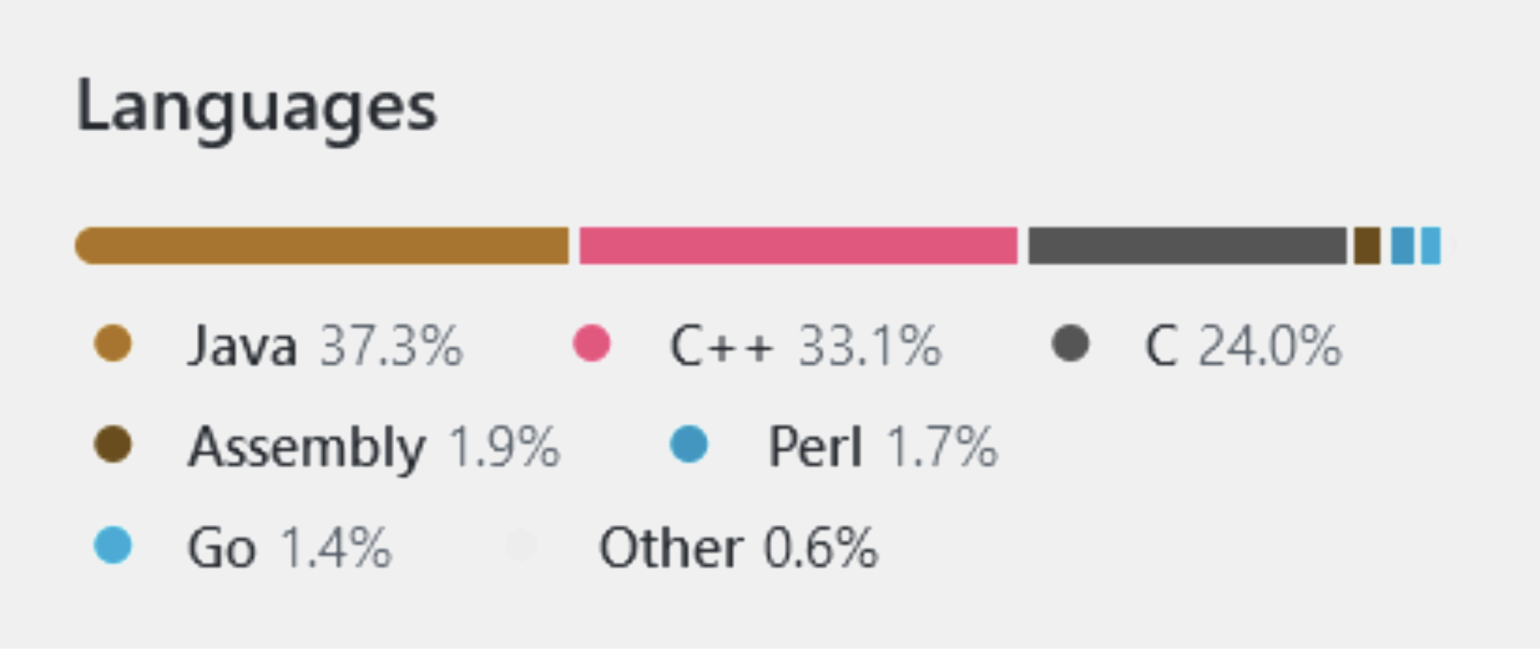The image size is (1540, 649).
Task: Click the light blue Go bar segment
Action: 1431,246
